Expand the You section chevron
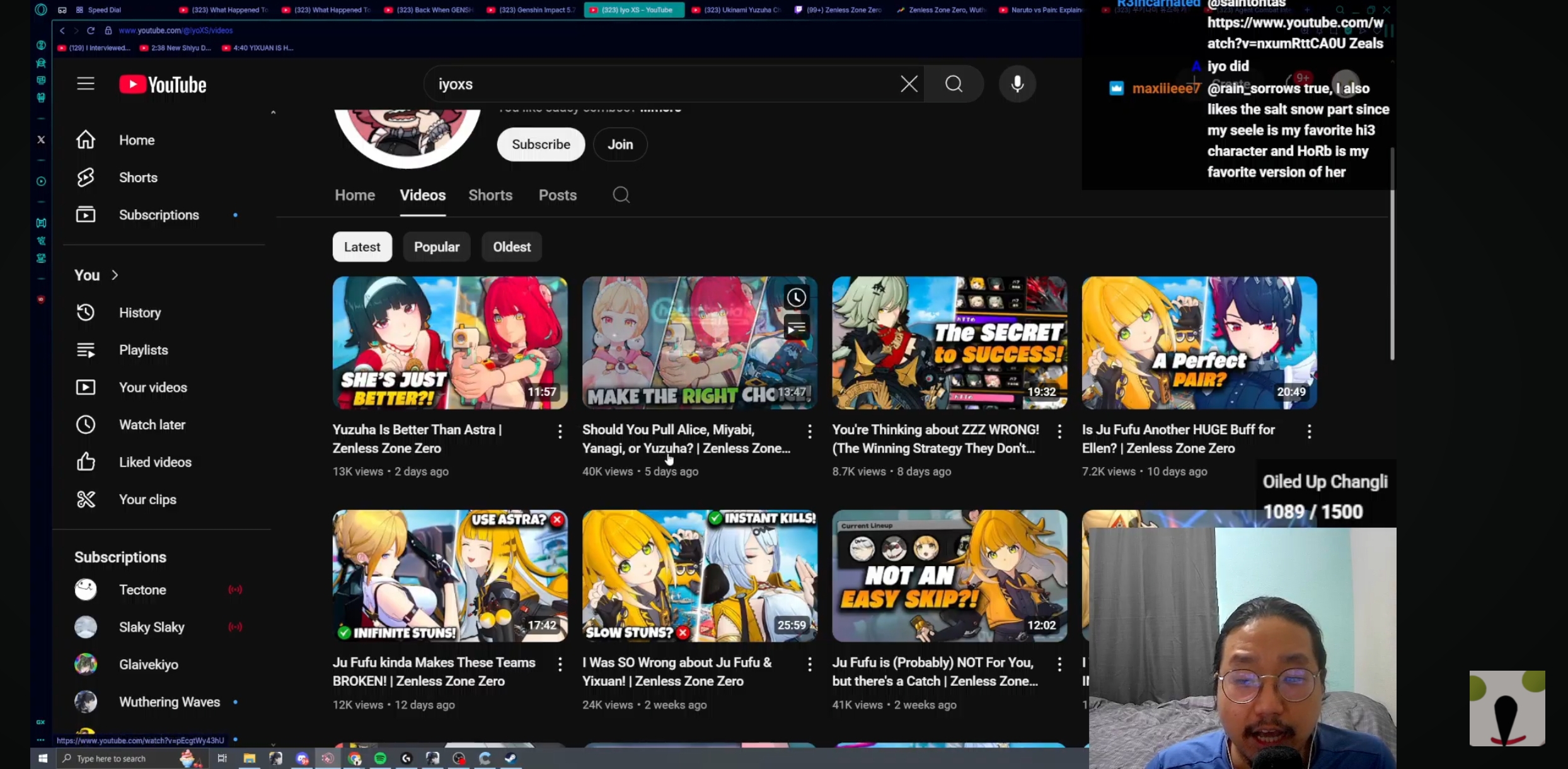Screen dimensions: 1568x769 [115, 275]
